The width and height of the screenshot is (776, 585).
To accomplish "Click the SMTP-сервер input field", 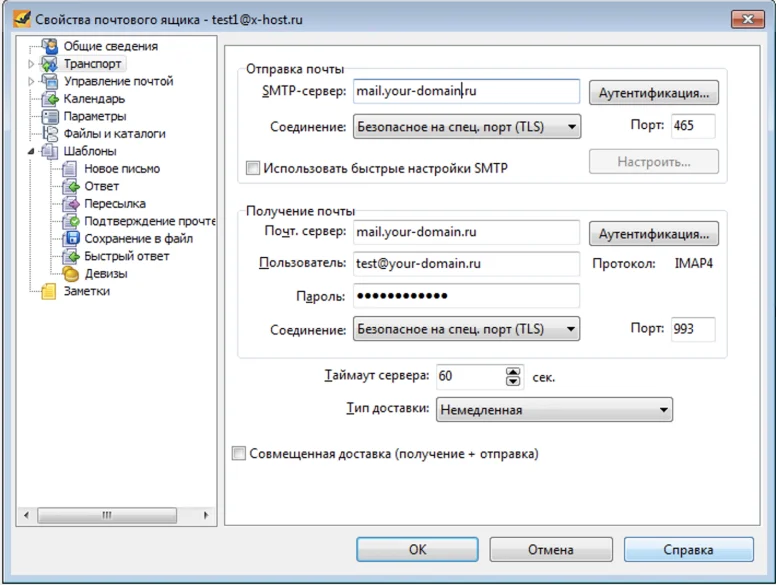I will click(466, 91).
